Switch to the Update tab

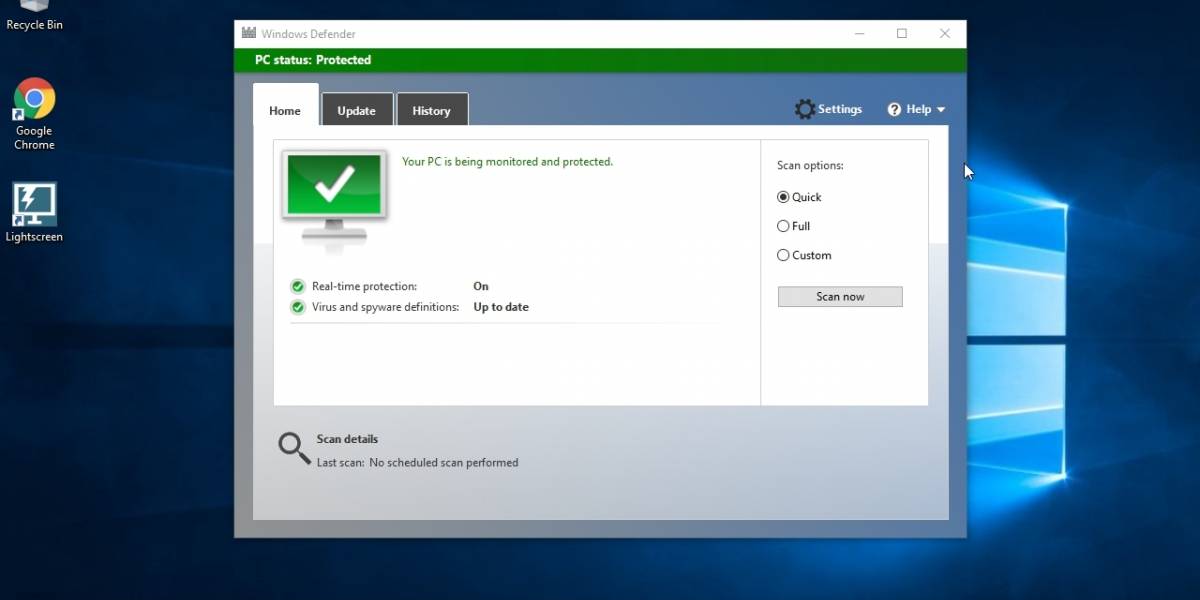point(357,110)
